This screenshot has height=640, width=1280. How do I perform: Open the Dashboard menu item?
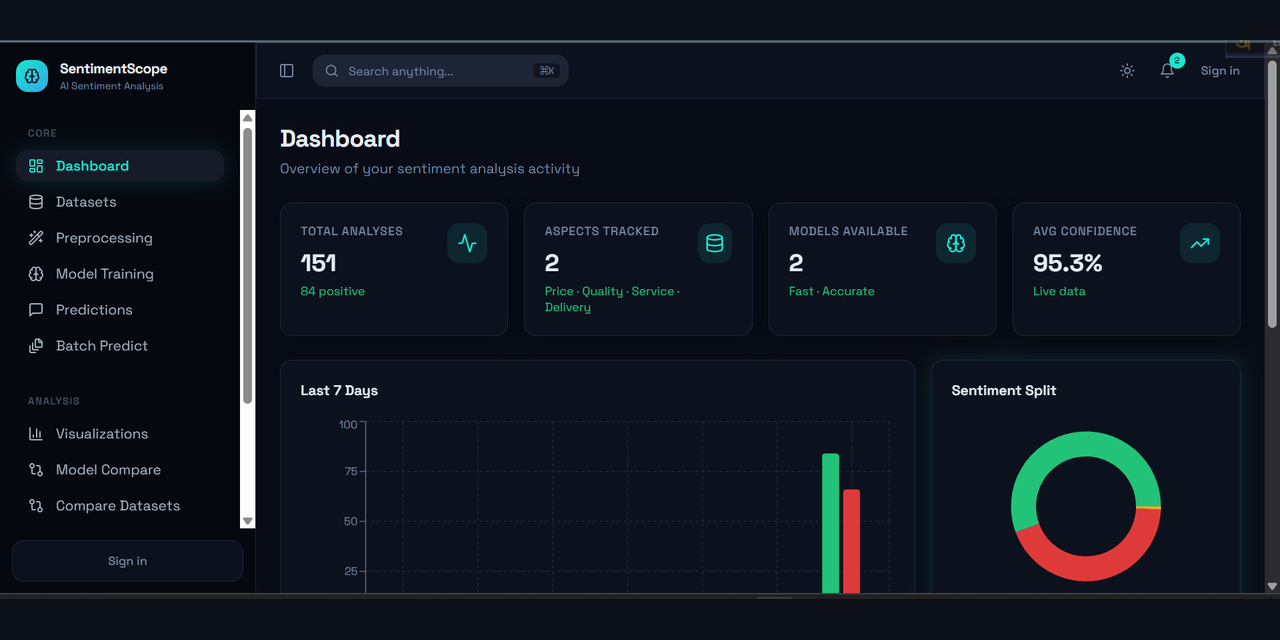120,166
